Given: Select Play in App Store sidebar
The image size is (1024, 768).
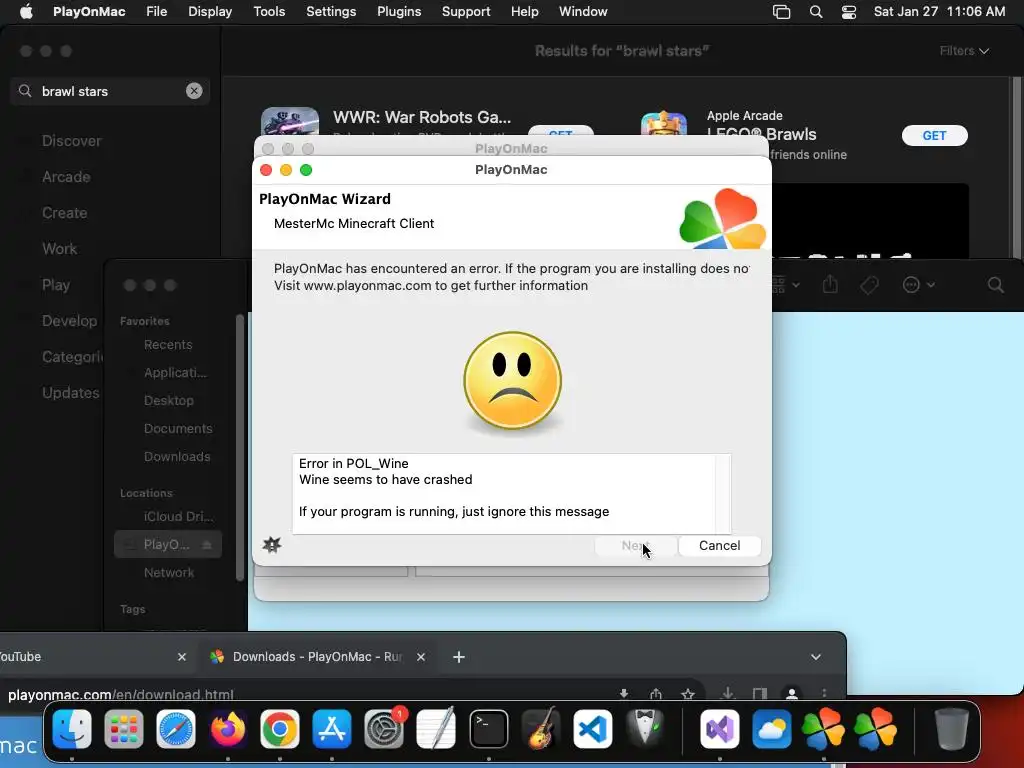Looking at the screenshot, I should point(56,285).
